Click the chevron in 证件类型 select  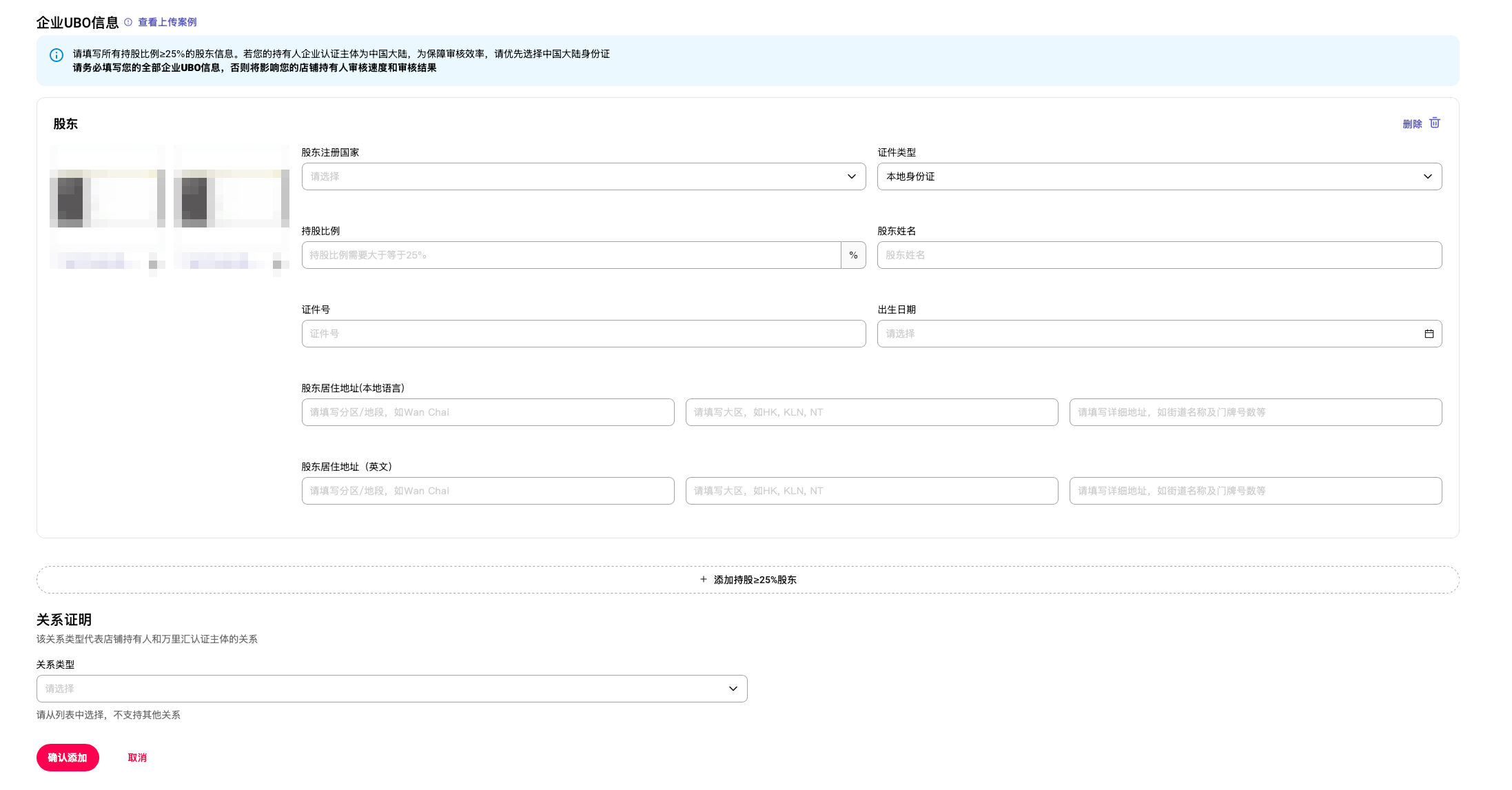click(x=1428, y=176)
